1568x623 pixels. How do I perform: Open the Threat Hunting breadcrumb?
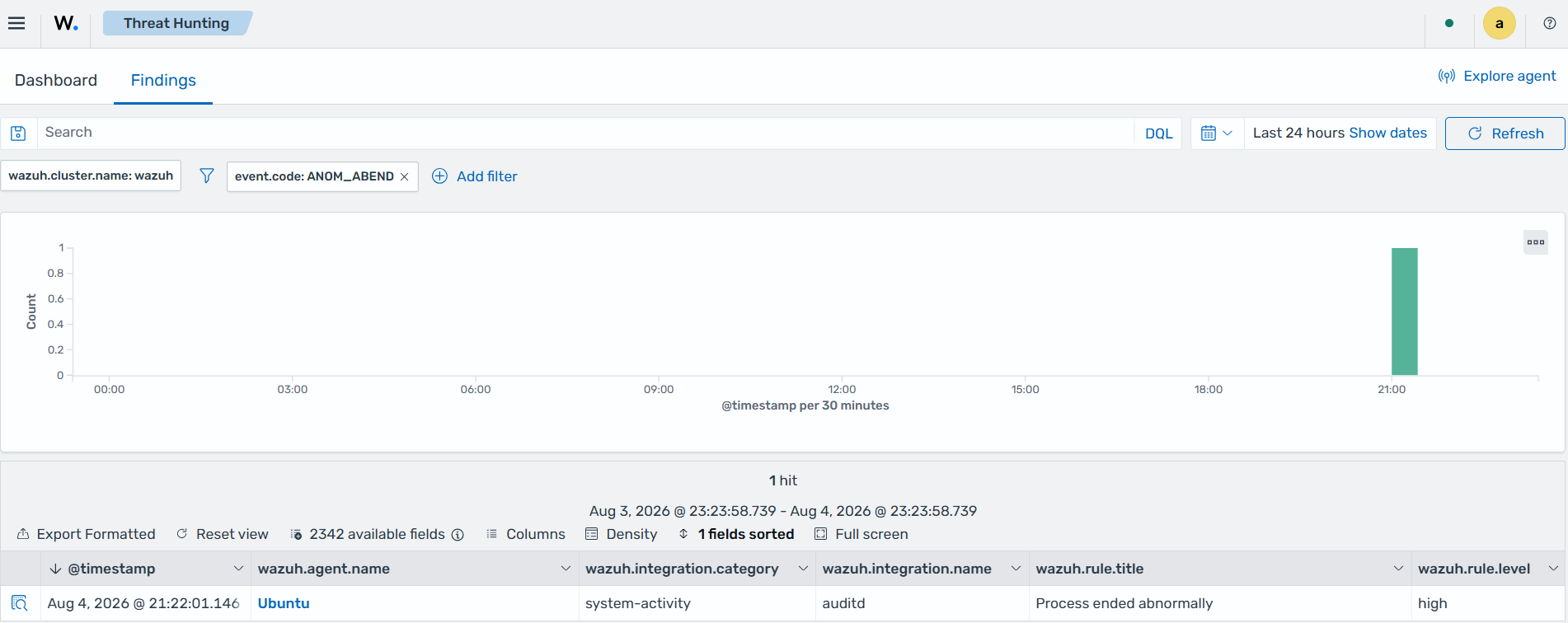click(x=176, y=23)
